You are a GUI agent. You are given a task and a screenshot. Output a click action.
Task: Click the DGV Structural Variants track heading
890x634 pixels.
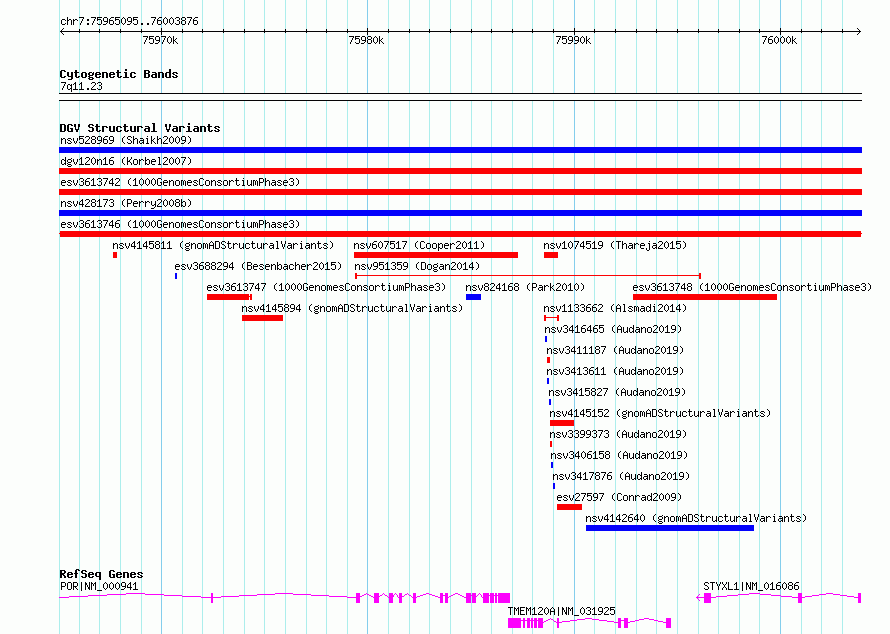[140, 128]
